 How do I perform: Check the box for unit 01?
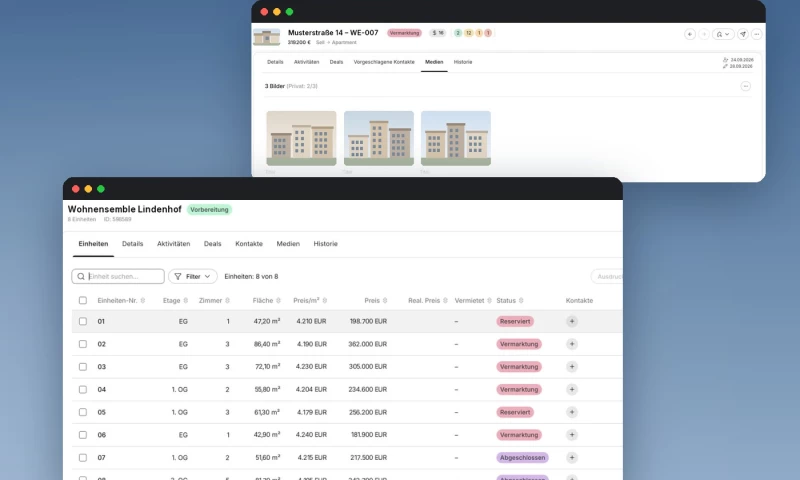point(83,321)
